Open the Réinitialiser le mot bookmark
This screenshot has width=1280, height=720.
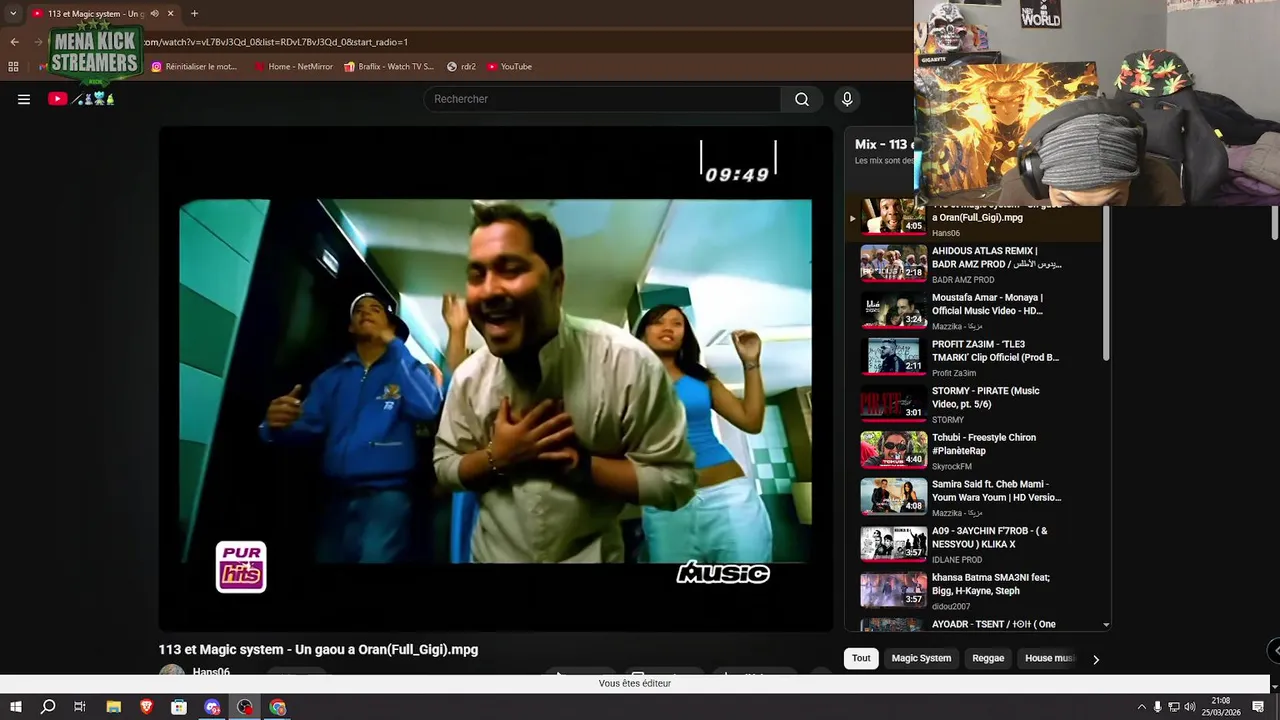(x=194, y=67)
